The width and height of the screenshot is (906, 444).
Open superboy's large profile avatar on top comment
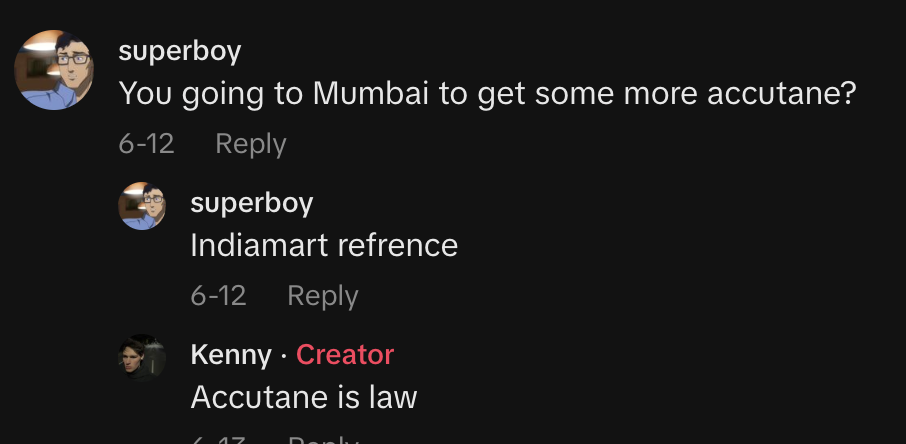[54, 70]
